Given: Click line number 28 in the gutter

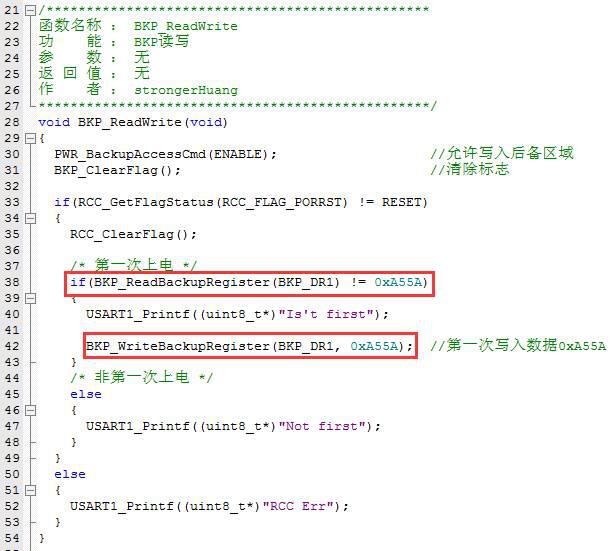Looking at the screenshot, I should (x=12, y=122).
